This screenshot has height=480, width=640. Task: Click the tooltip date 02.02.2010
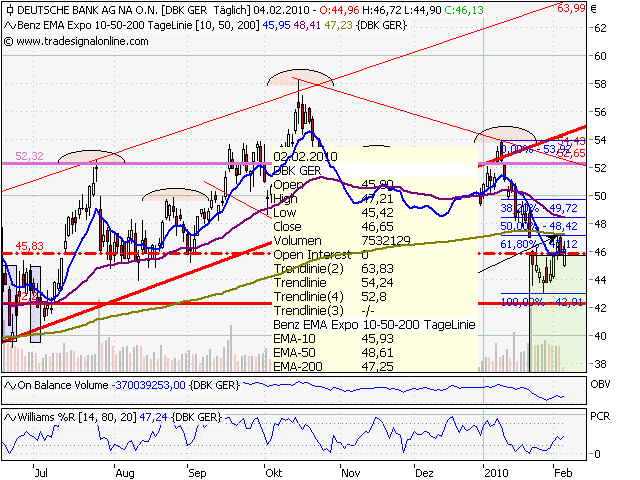305,157
